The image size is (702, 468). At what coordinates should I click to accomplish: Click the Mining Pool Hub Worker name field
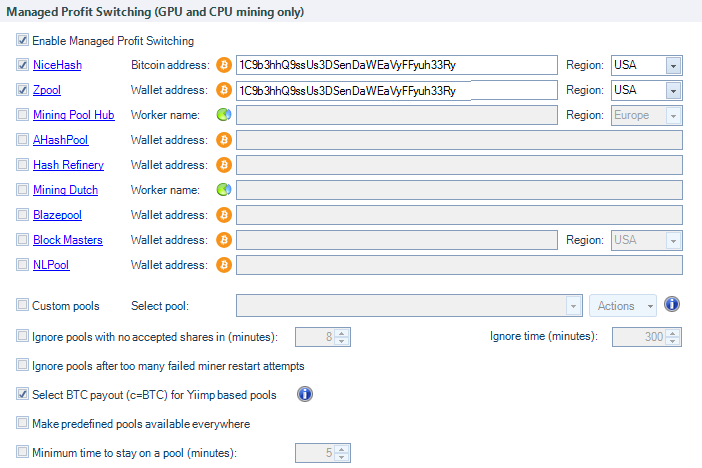click(397, 115)
